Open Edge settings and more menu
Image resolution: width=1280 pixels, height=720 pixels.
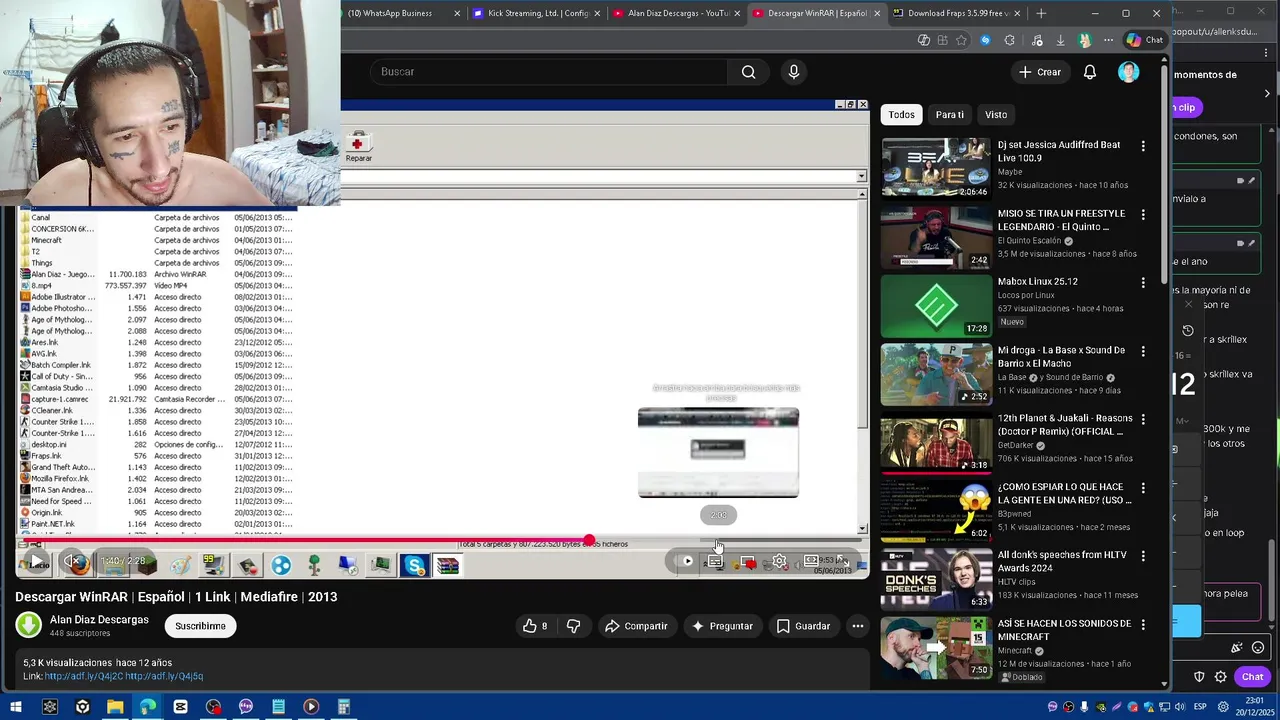[x=1108, y=40]
